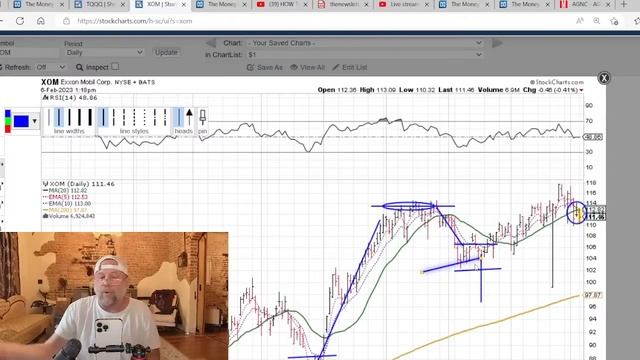Select the thinnest line width option

point(49,117)
